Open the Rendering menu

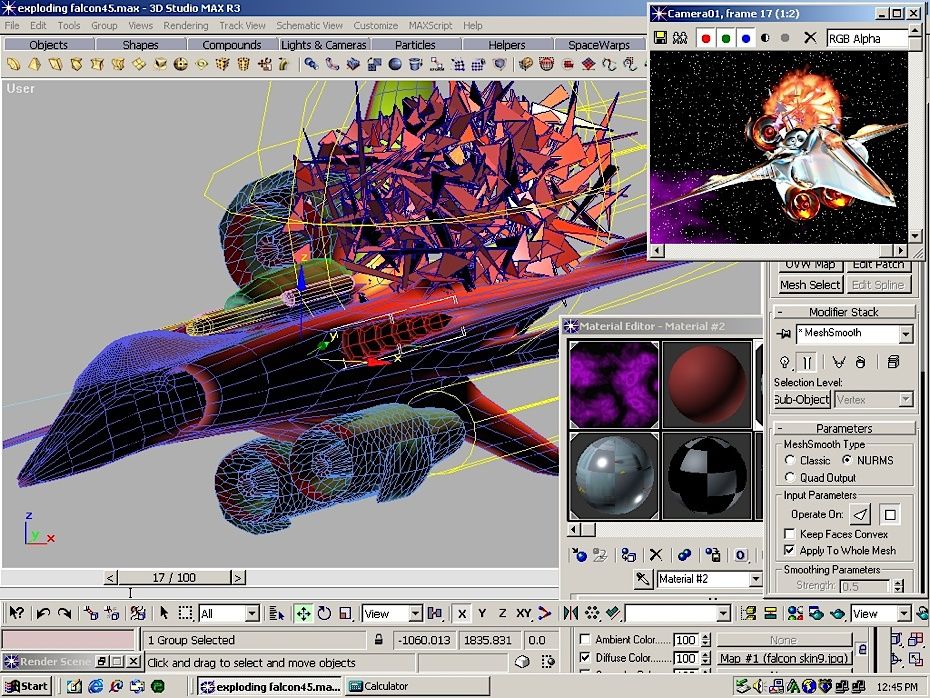point(186,25)
